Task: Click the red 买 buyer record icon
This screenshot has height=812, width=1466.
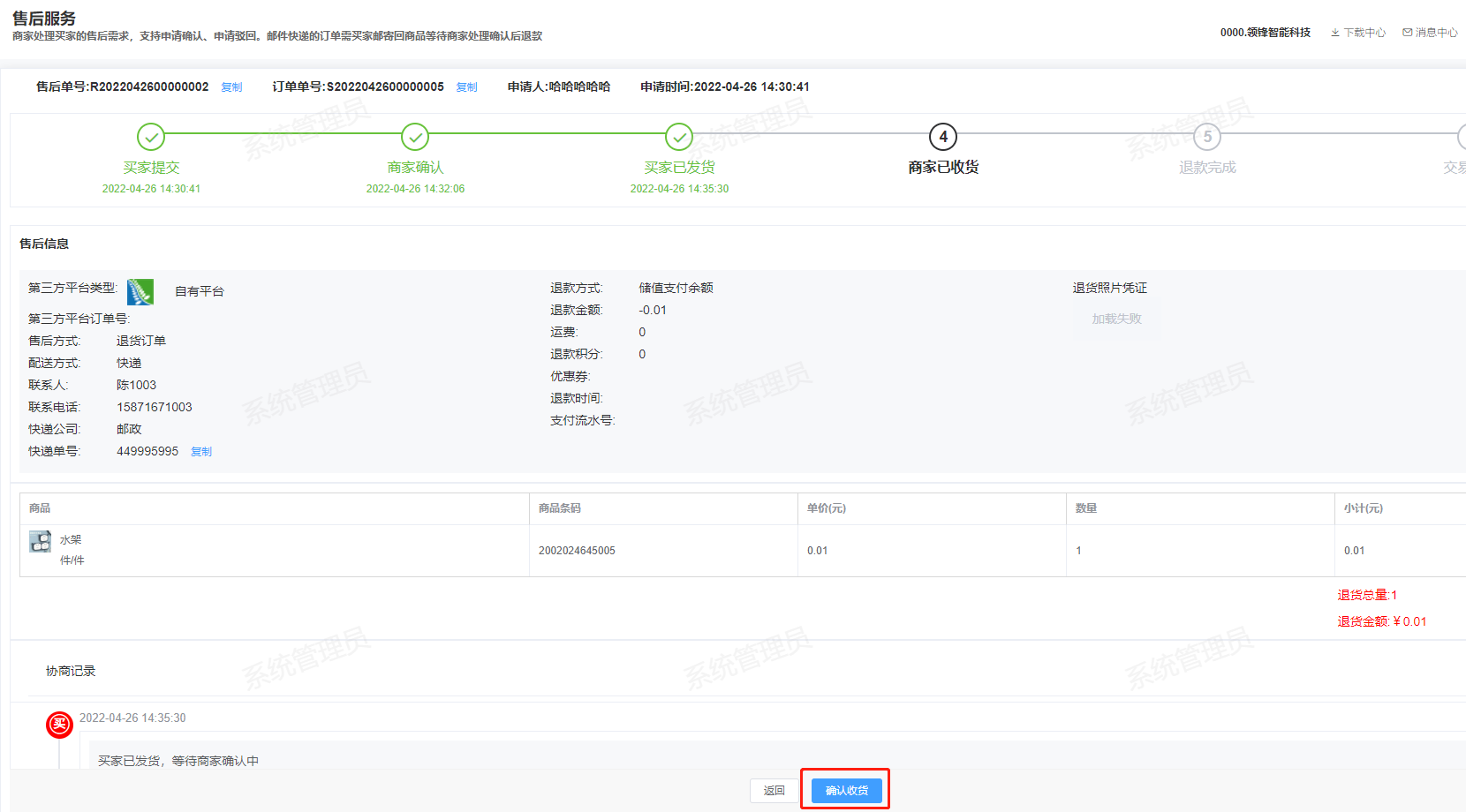Action: click(x=59, y=725)
